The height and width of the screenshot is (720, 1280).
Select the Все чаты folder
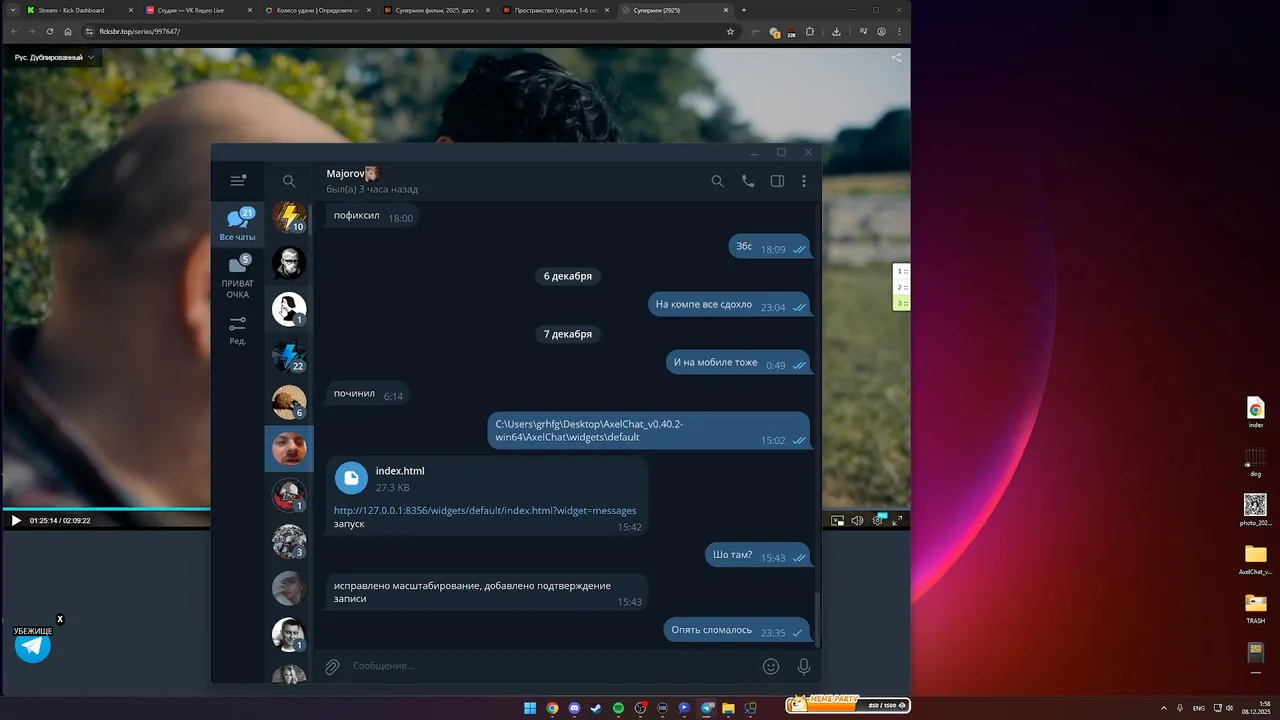(237, 224)
